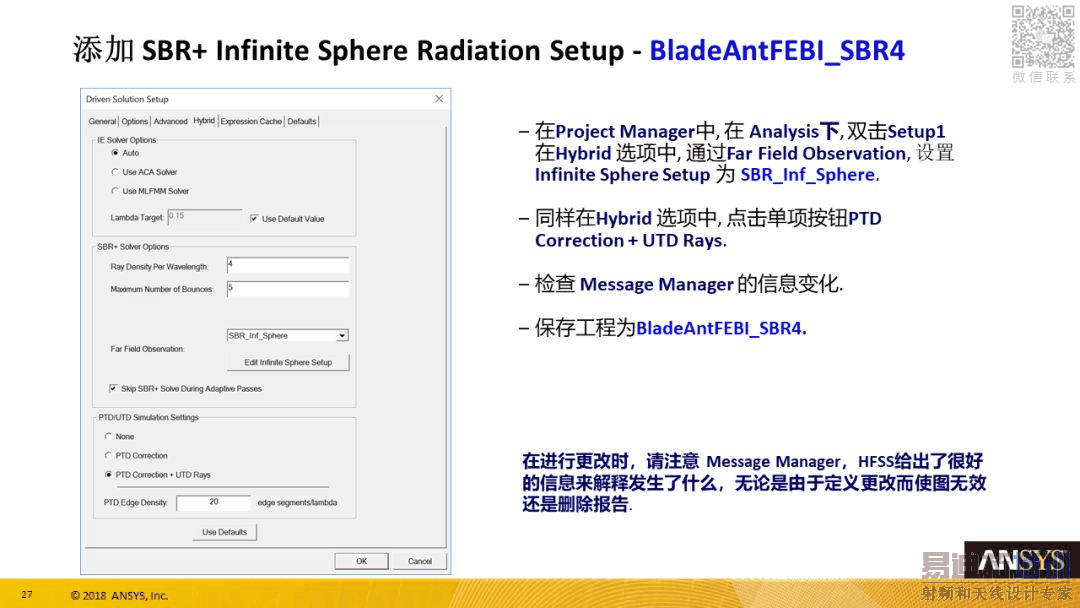Choose Use ACA Solver radio button
The width and height of the screenshot is (1080, 608).
pyautogui.click(x=115, y=172)
